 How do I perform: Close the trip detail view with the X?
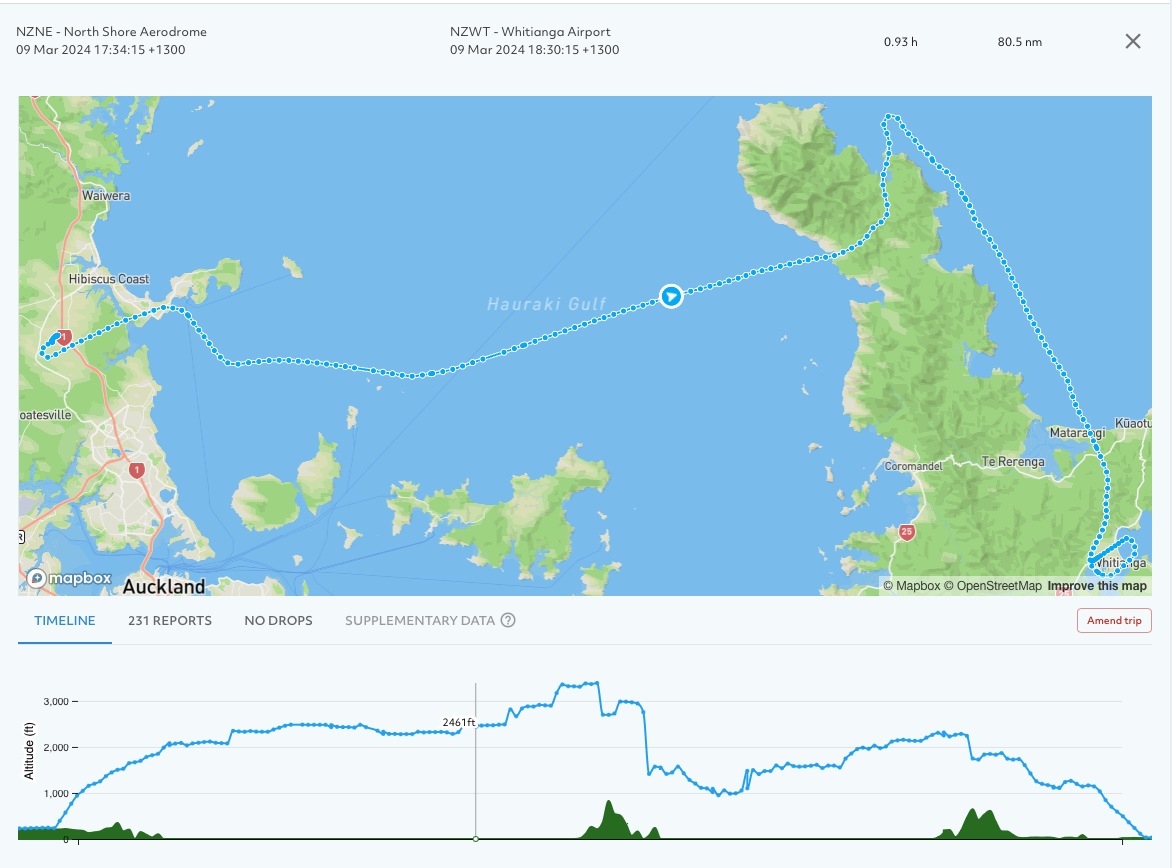pos(1132,41)
